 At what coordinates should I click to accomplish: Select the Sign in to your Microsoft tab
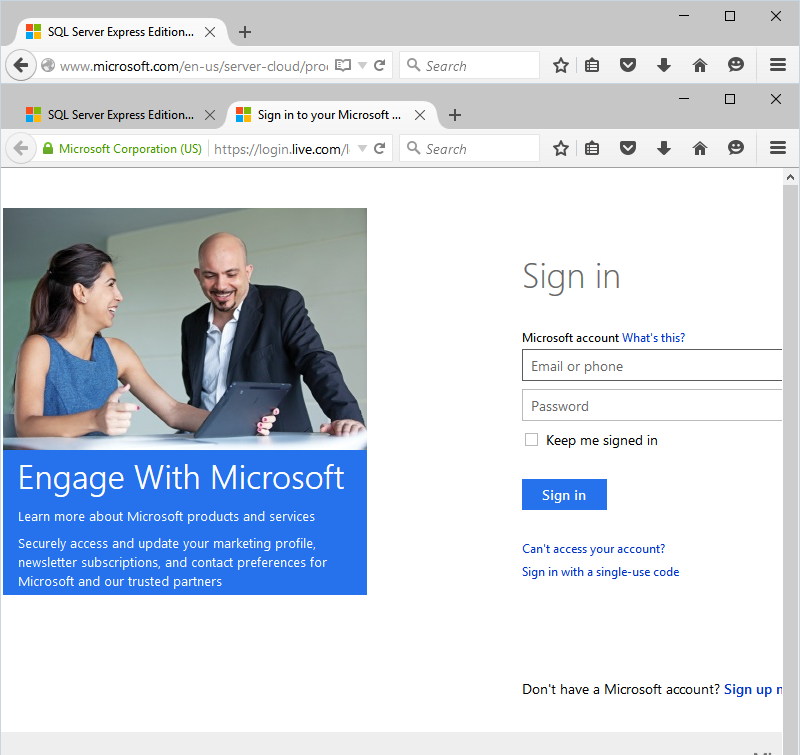coord(331,115)
